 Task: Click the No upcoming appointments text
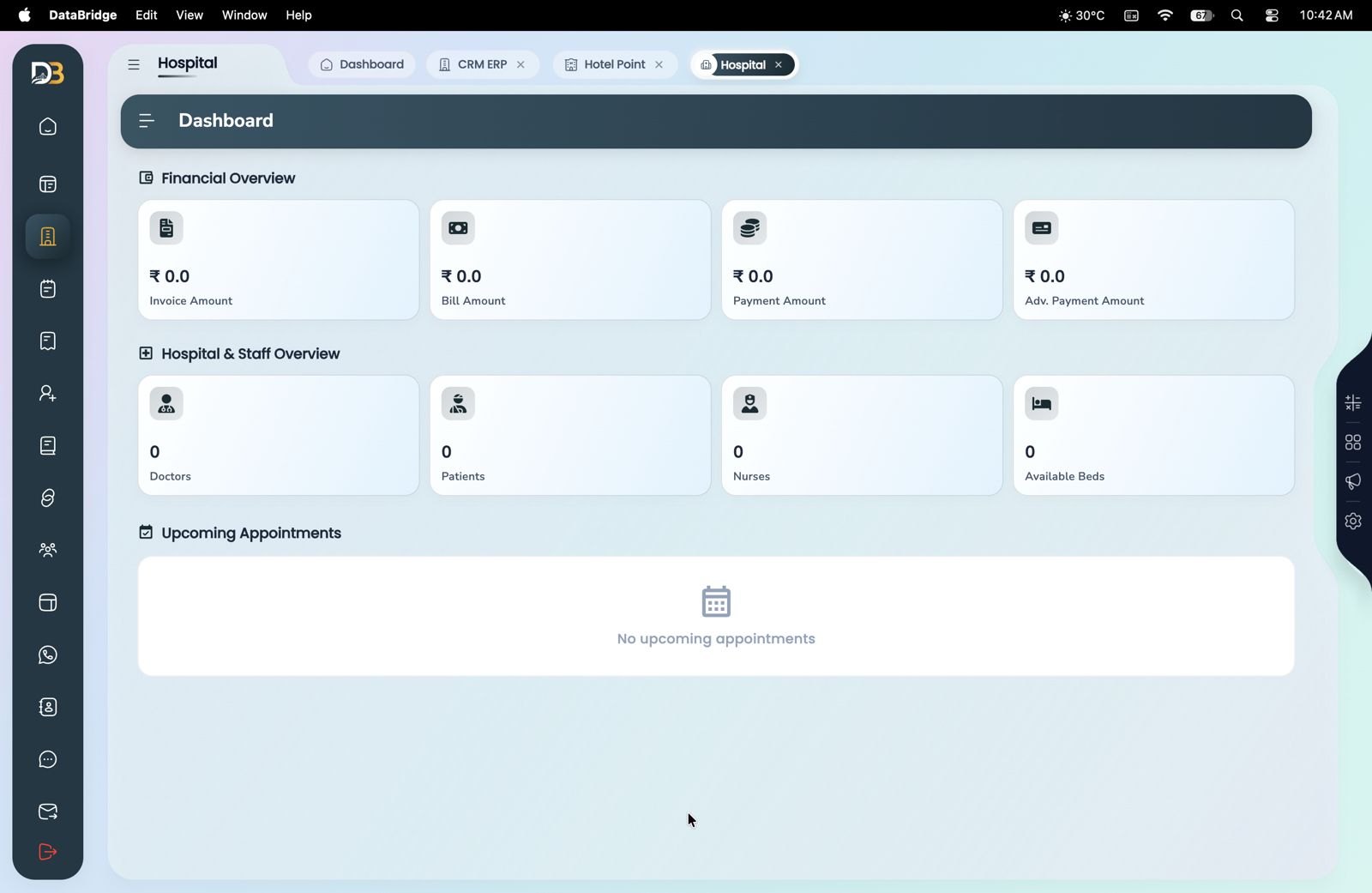pyautogui.click(x=716, y=639)
